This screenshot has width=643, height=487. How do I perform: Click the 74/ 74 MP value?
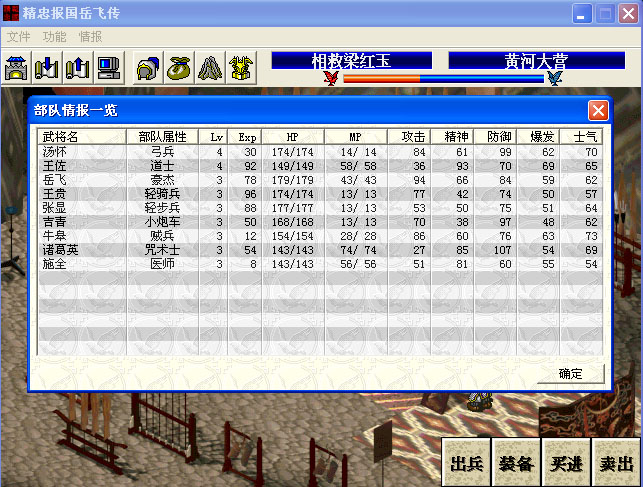tap(358, 250)
